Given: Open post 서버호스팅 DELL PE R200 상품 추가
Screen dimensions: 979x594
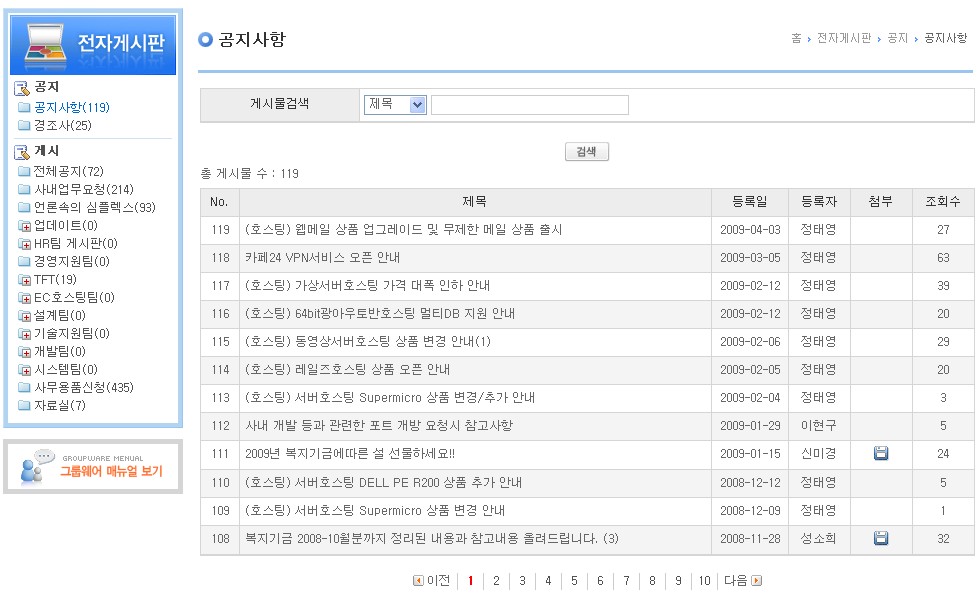Looking at the screenshot, I should (x=383, y=483).
